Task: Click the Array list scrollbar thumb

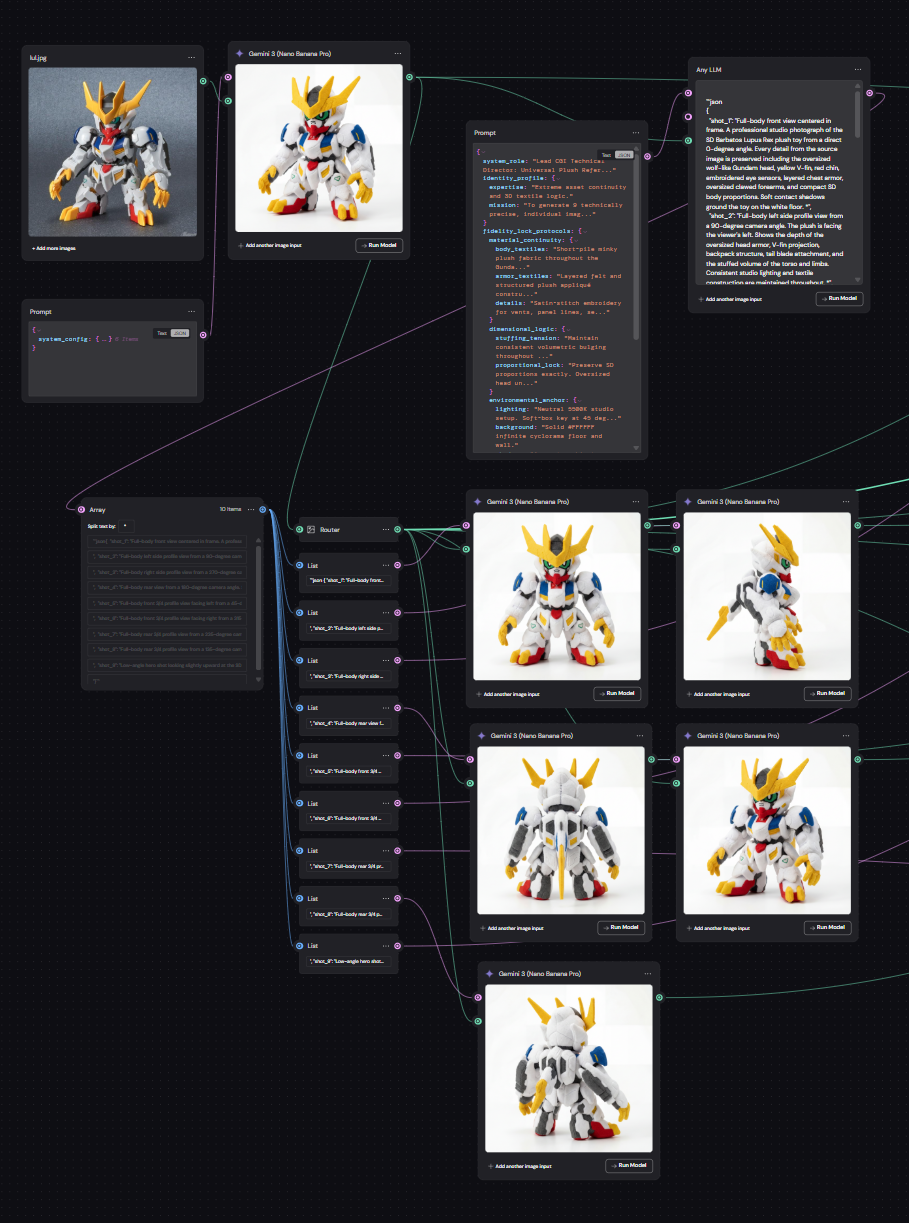Action: [x=258, y=606]
